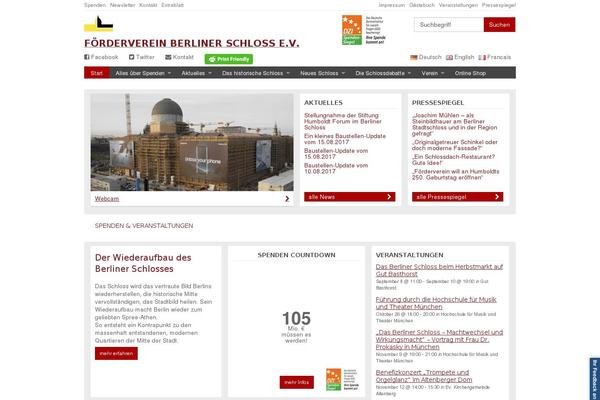Screen dimensions: 600x400
Task: Click the green Print Friendly button
Action: [x=229, y=59]
